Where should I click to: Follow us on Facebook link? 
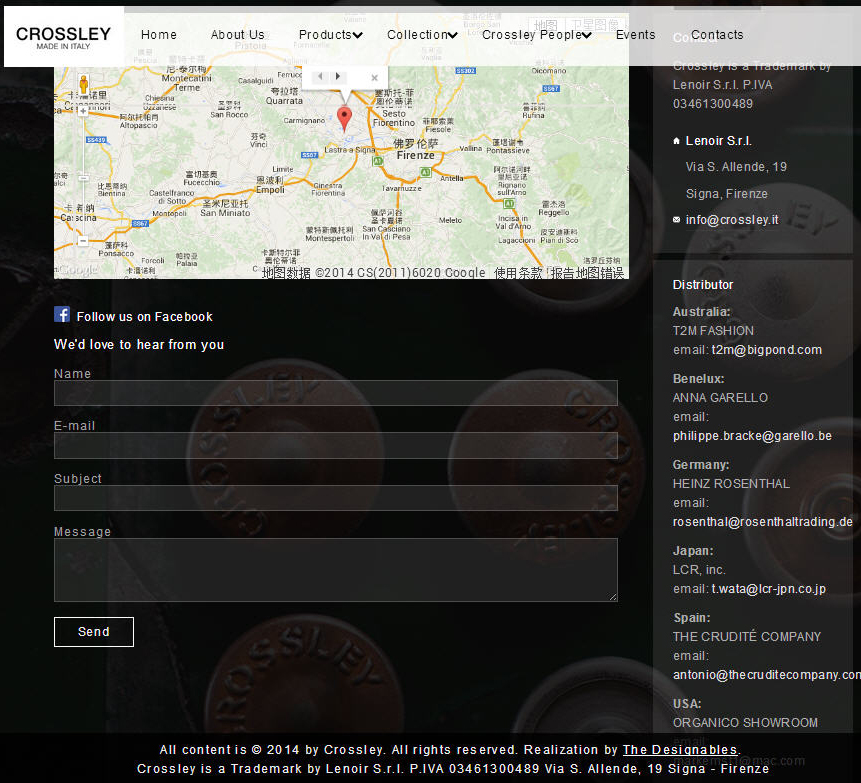point(144,317)
